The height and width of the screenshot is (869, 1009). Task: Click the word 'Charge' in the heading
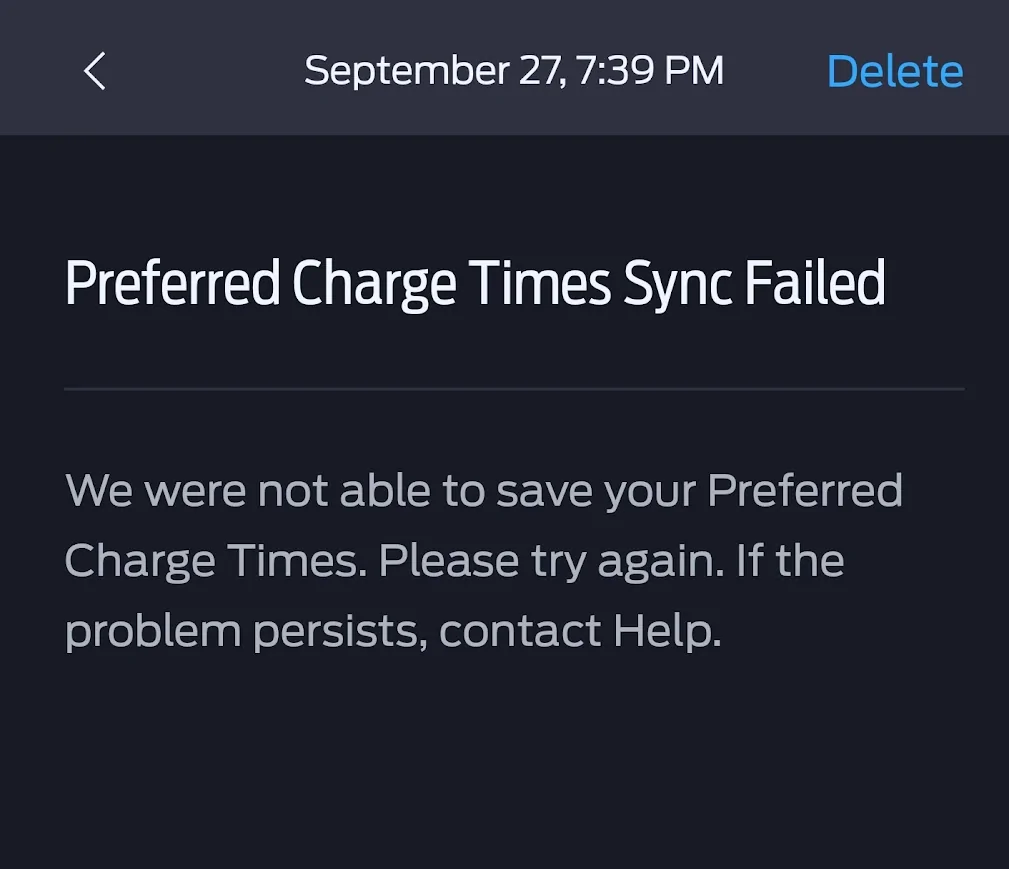coord(373,284)
